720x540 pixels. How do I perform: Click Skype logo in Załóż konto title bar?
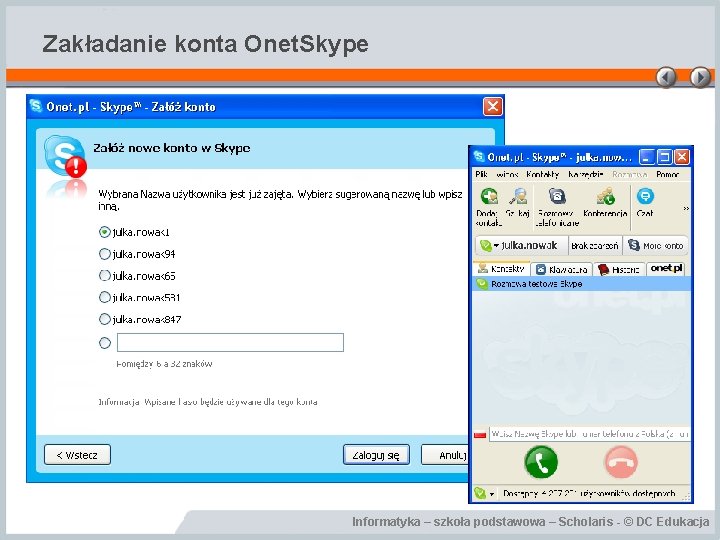click(36, 106)
